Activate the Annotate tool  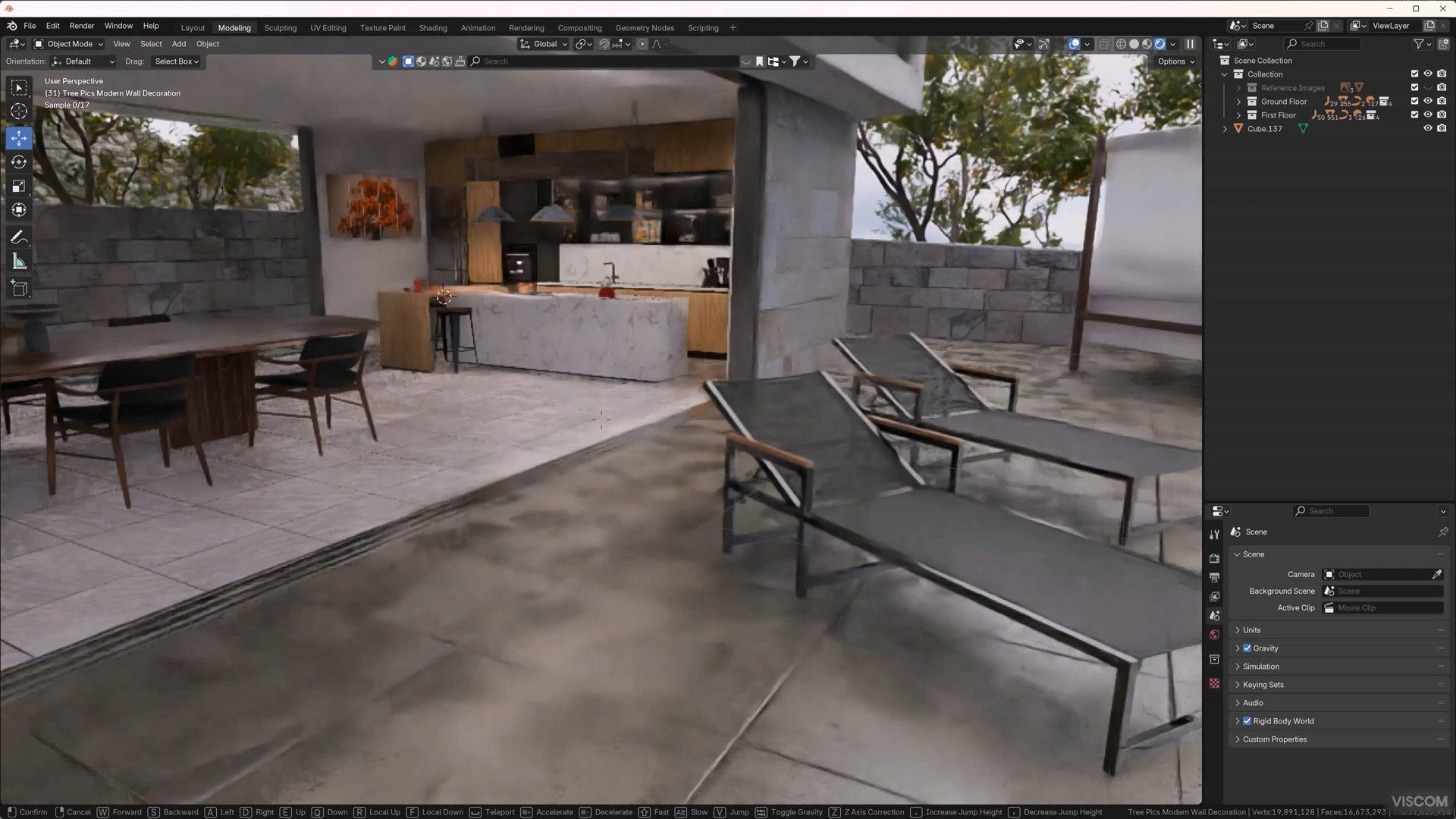19,237
